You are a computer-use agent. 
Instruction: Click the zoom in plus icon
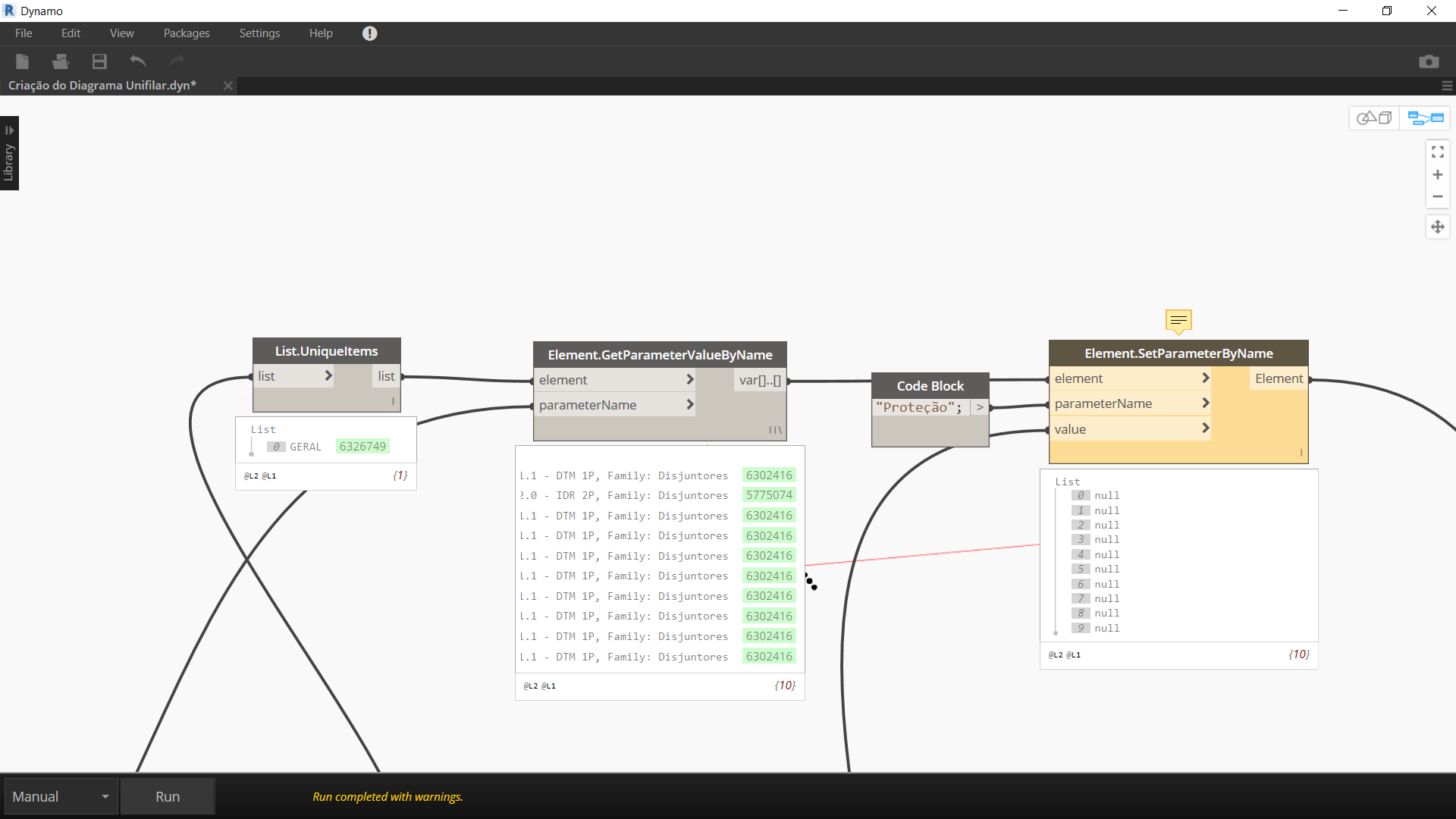point(1437,174)
